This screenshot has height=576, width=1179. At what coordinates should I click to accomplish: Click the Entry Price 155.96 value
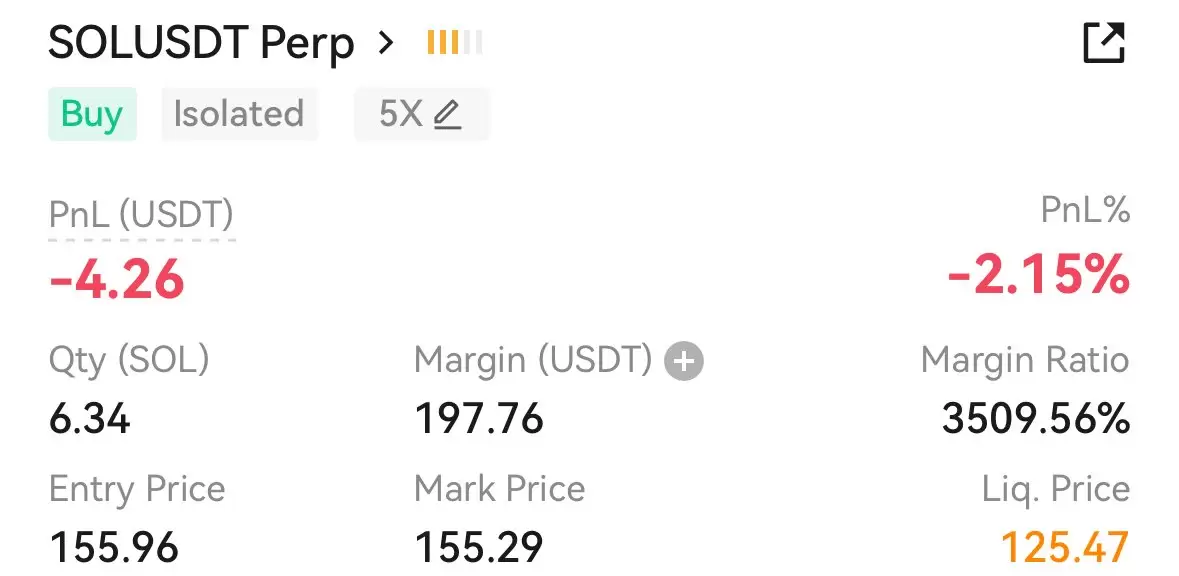[x=114, y=546]
